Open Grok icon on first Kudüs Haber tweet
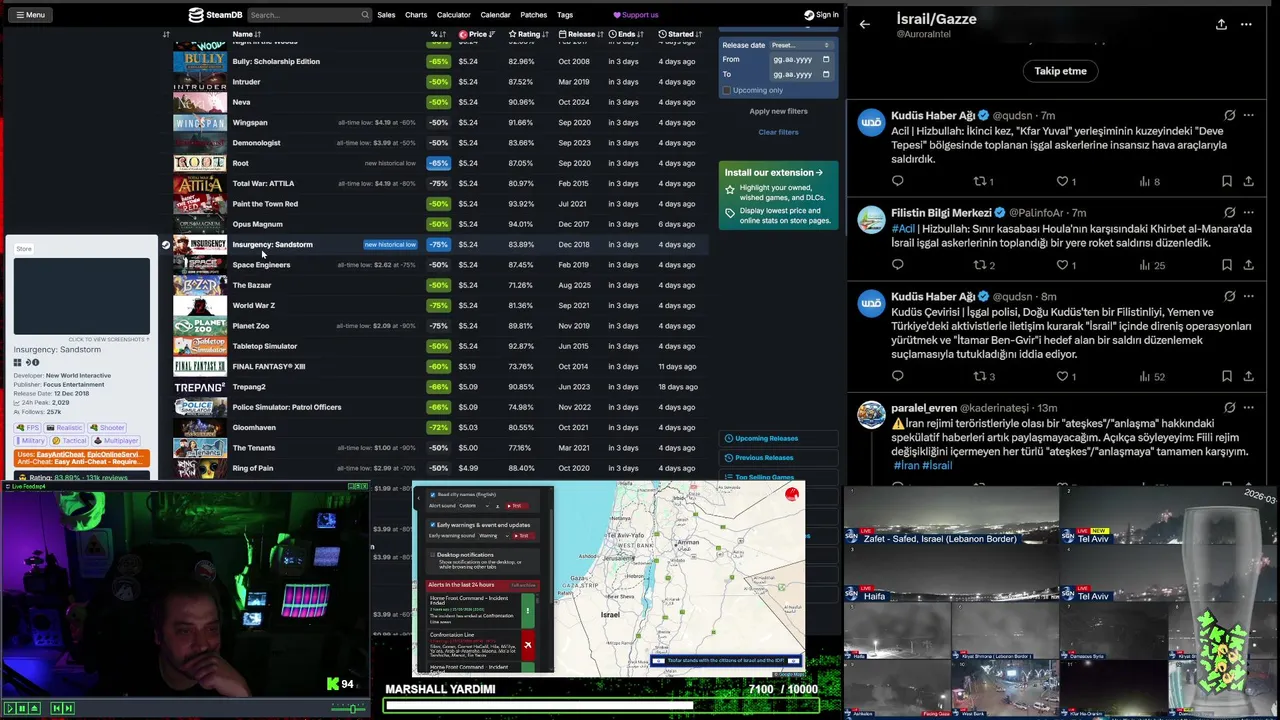This screenshot has width=1280, height=720. pyautogui.click(x=1229, y=115)
